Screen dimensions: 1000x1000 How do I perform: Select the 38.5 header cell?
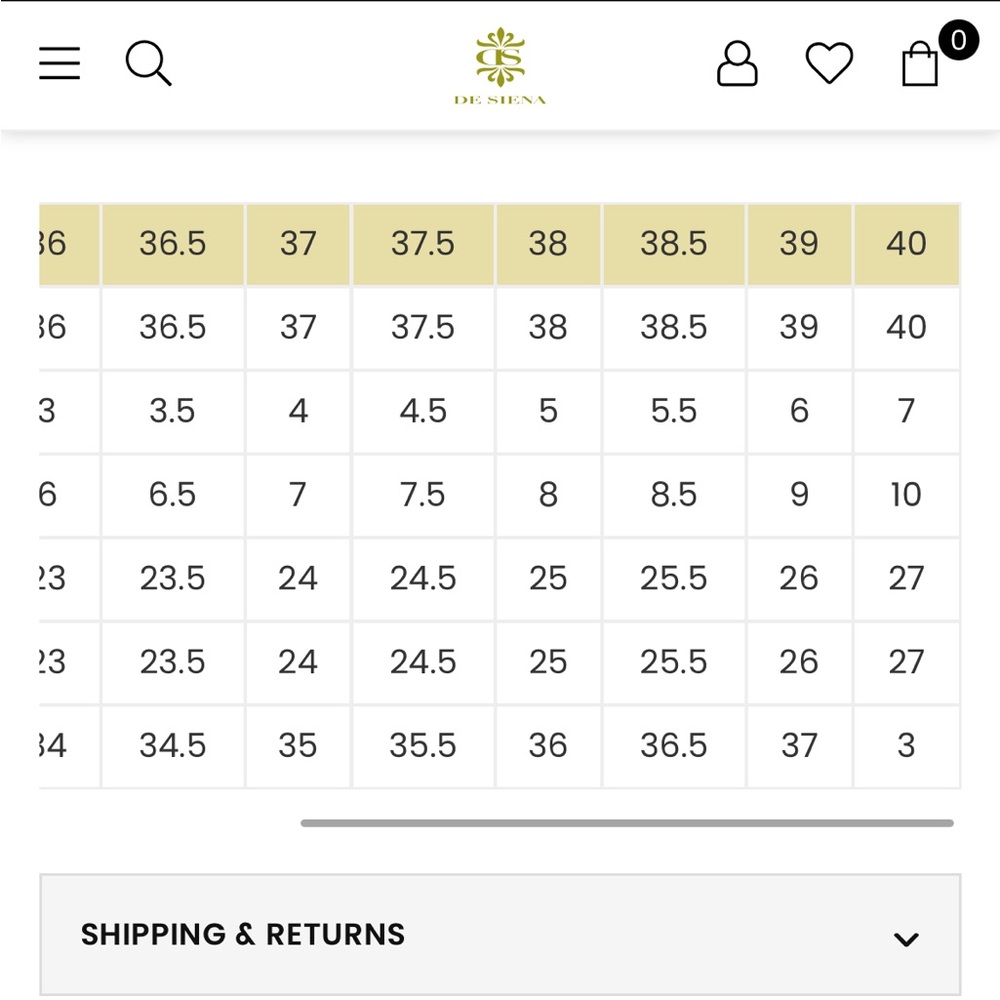[673, 244]
